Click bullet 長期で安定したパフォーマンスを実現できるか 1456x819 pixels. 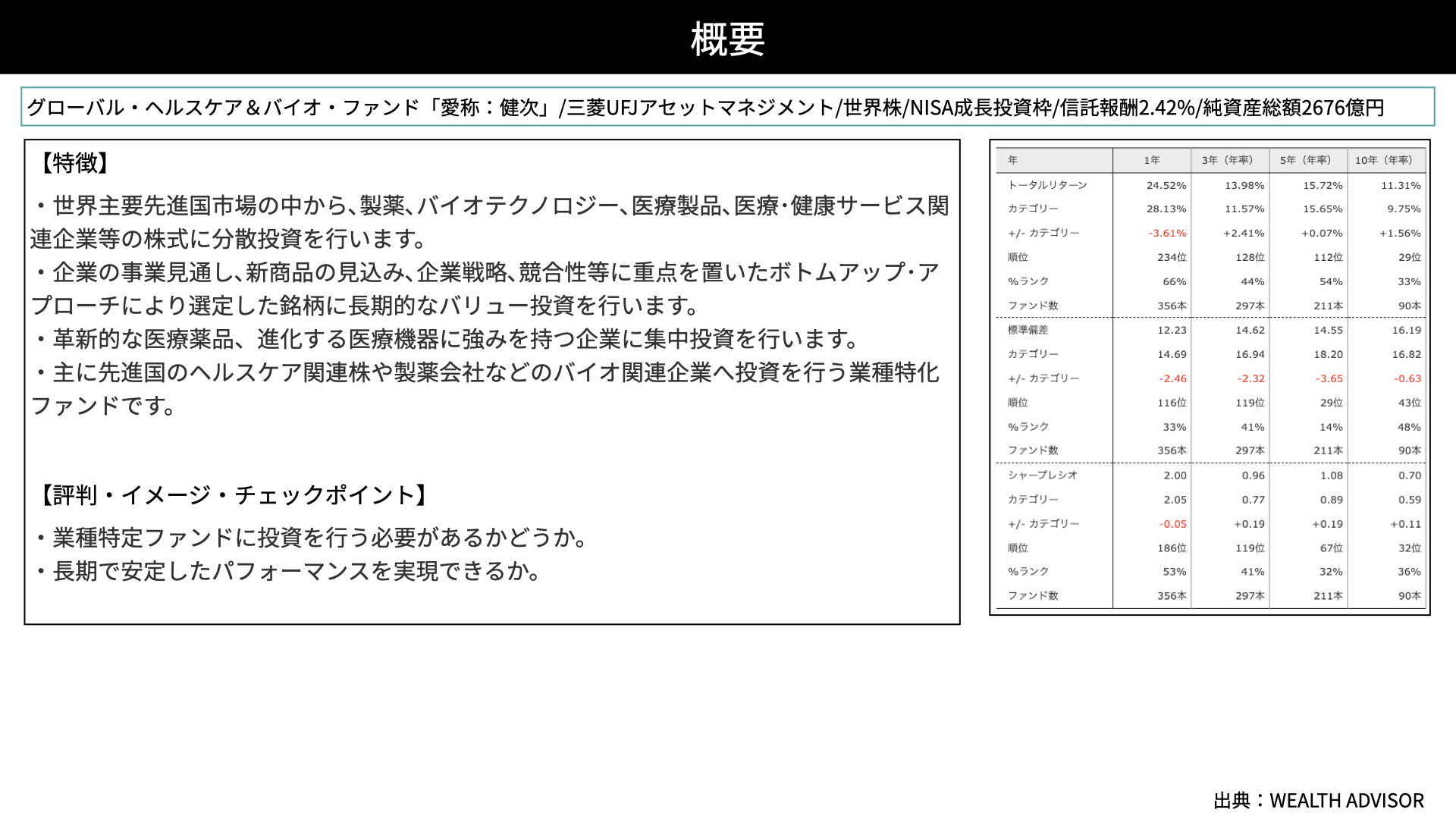(289, 571)
